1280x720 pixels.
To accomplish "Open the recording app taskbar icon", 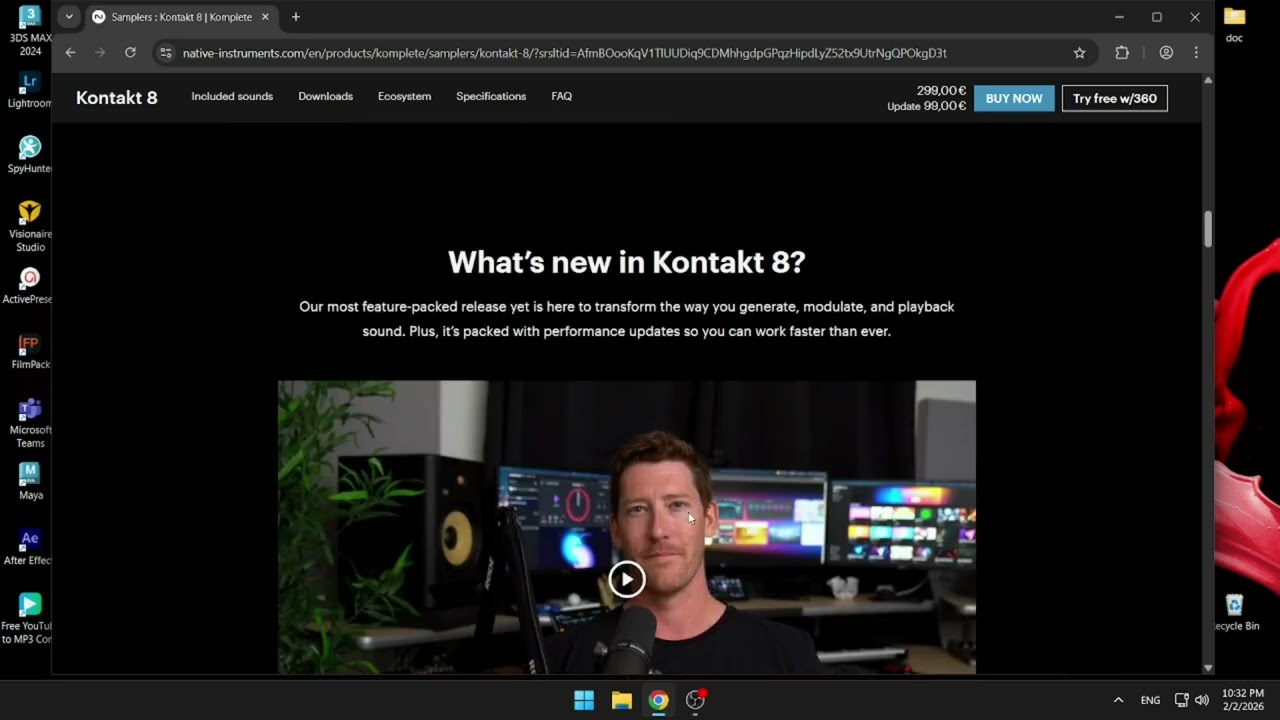I will coord(695,700).
